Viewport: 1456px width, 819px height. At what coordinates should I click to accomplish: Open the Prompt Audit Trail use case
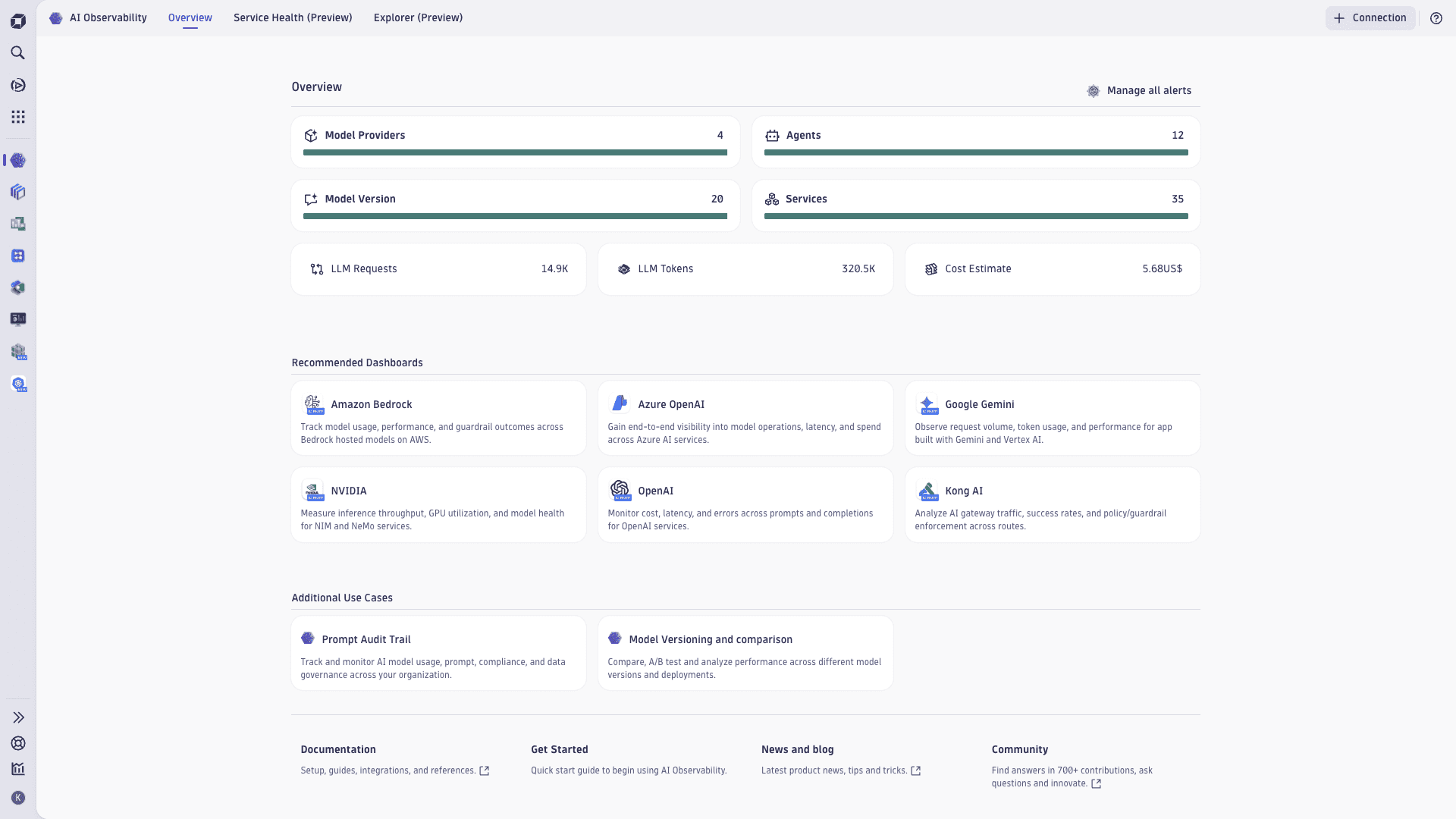pyautogui.click(x=438, y=652)
